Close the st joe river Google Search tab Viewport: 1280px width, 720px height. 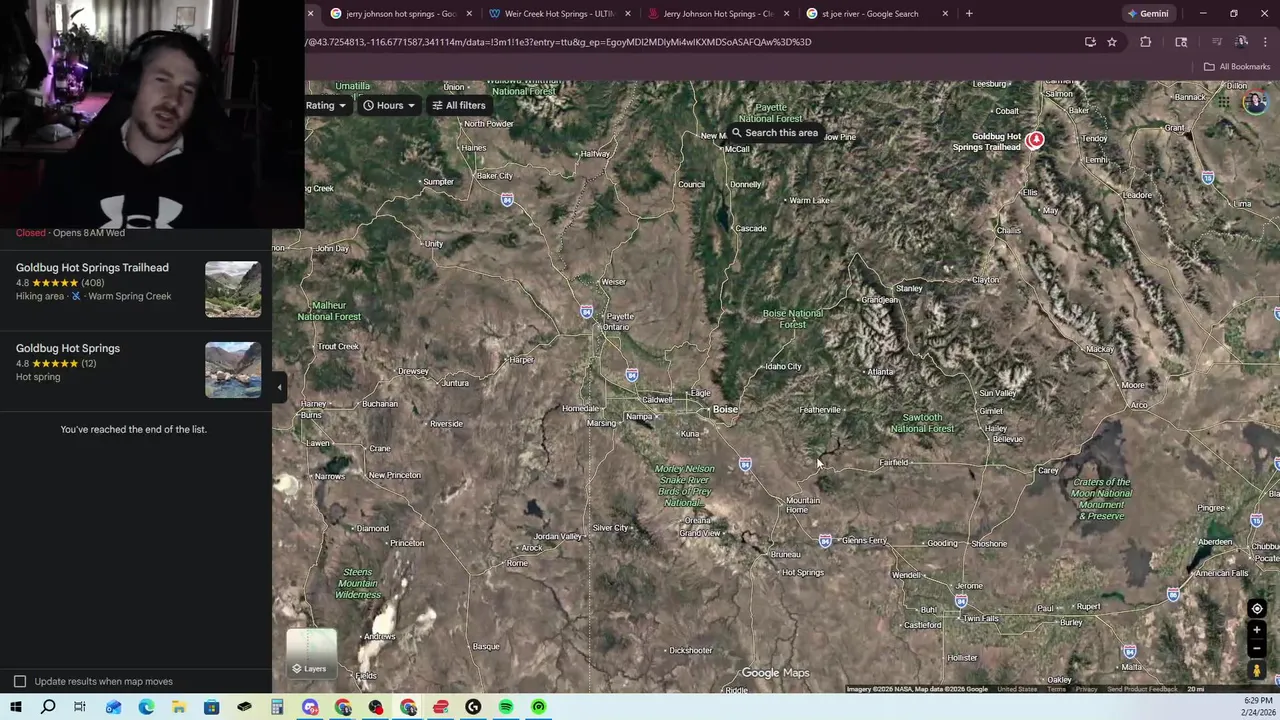[x=945, y=14]
